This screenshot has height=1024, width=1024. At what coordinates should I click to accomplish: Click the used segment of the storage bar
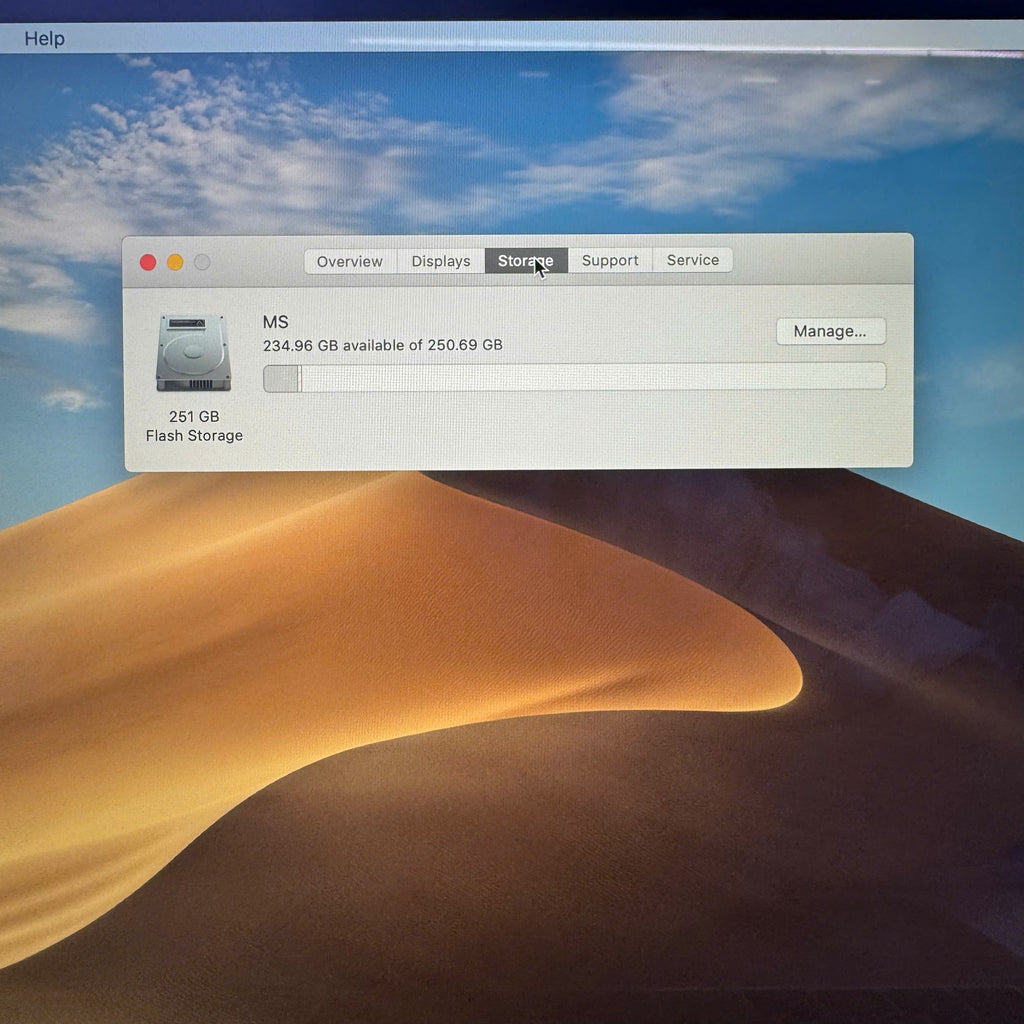click(281, 379)
